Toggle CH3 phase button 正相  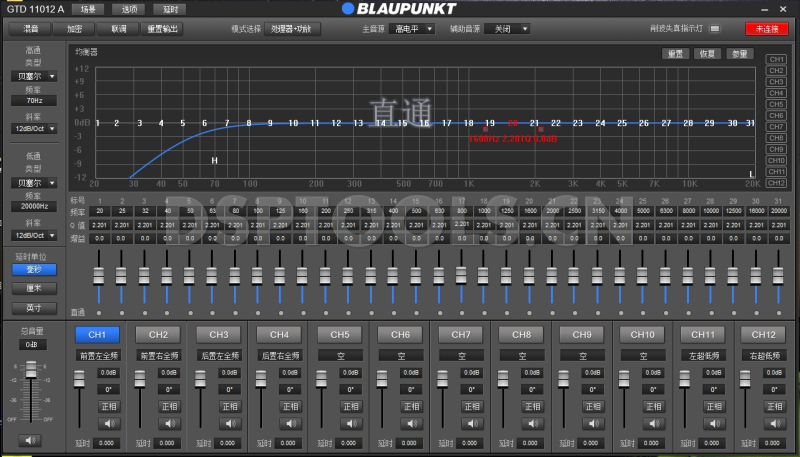tap(230, 406)
